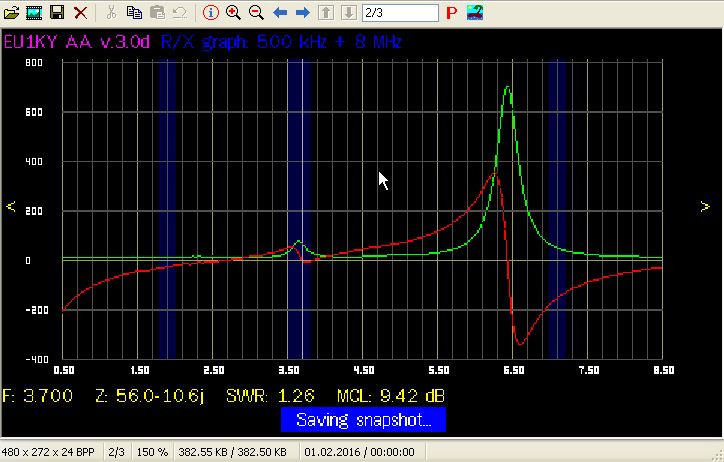The image size is (724, 462).
Task: Go to next image with right blue arrow
Action: pos(302,13)
